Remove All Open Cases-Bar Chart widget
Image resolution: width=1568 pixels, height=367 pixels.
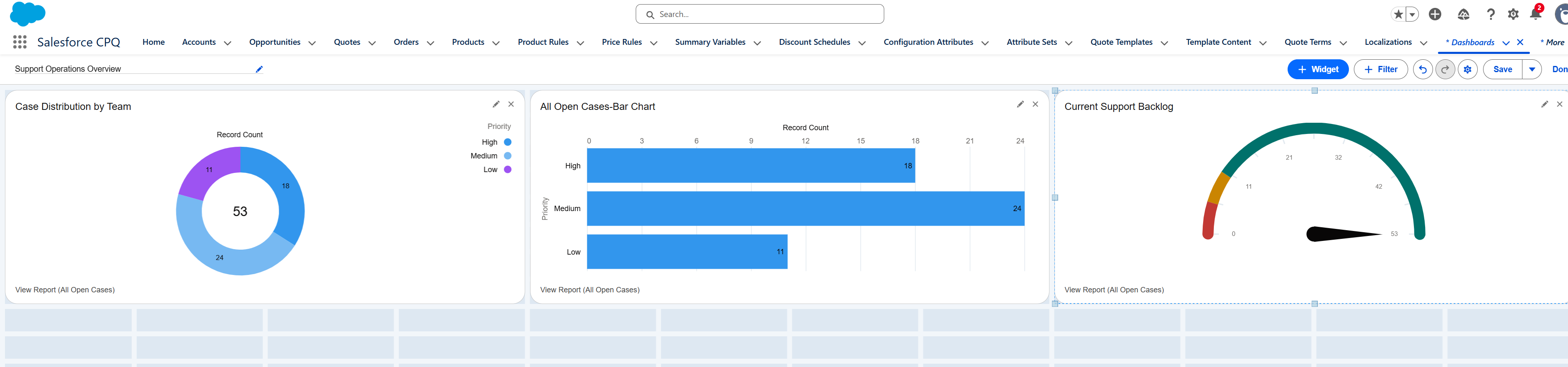pos(1035,104)
